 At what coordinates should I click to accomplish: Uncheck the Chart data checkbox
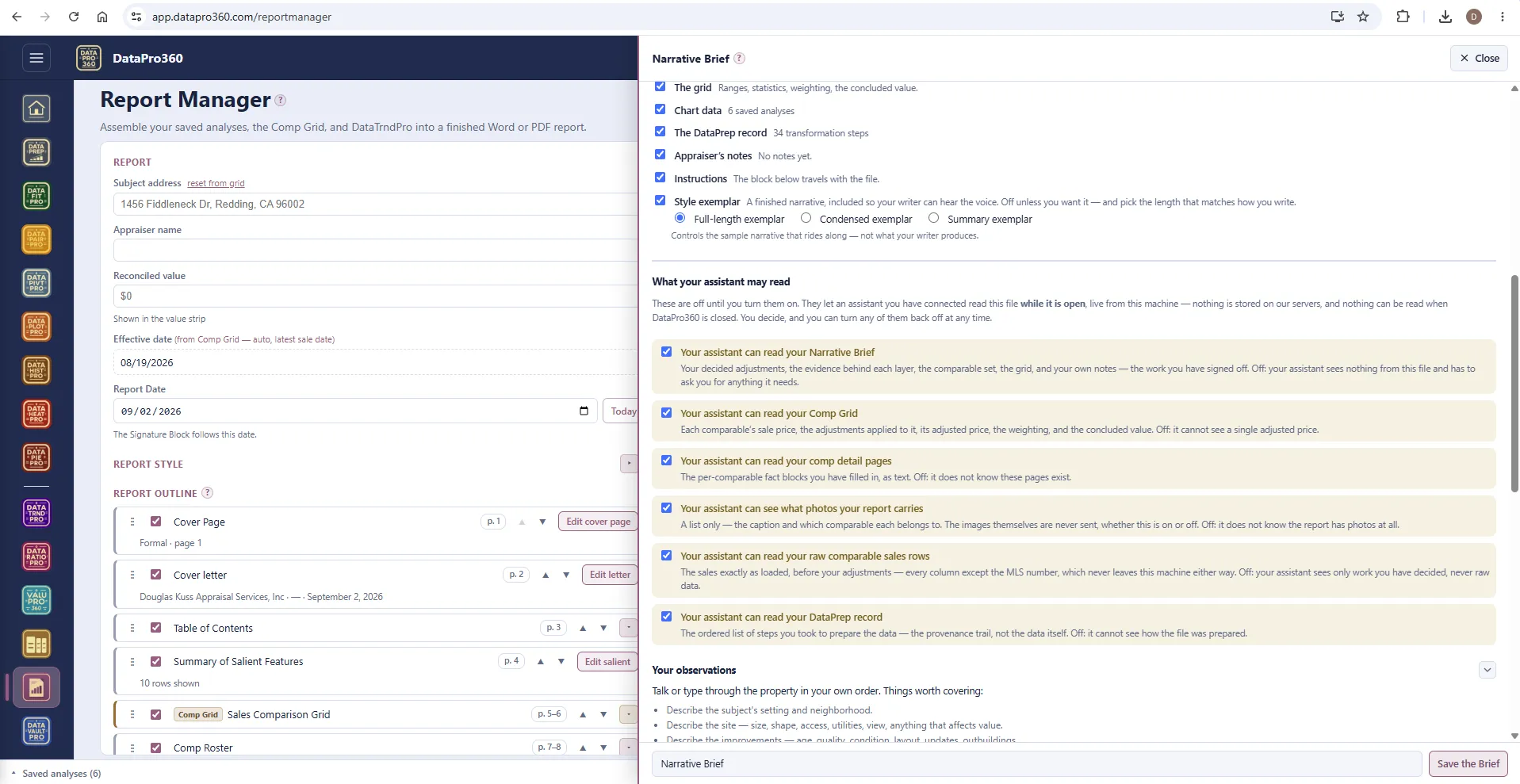tap(660, 109)
